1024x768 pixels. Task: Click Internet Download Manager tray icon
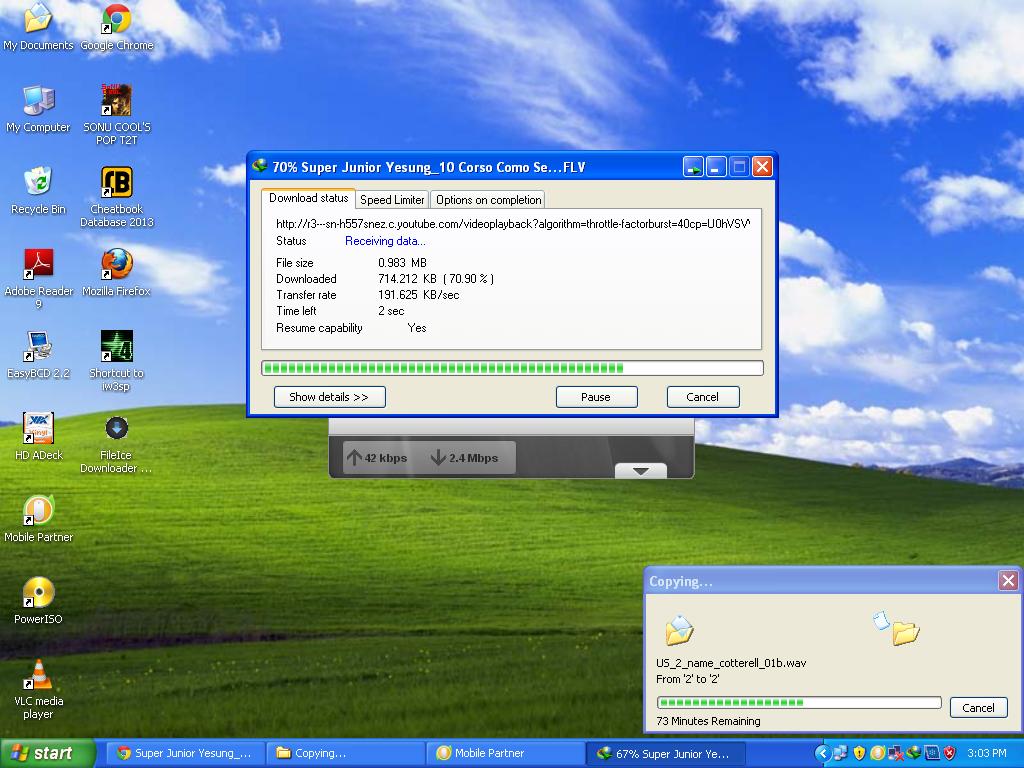[x=914, y=753]
